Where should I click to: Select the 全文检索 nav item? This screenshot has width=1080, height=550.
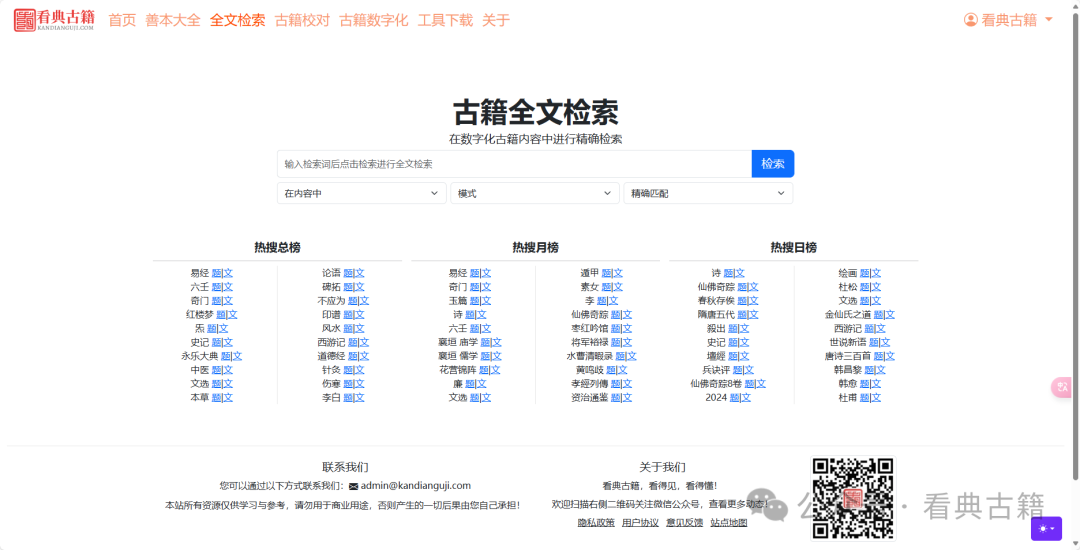pos(238,20)
